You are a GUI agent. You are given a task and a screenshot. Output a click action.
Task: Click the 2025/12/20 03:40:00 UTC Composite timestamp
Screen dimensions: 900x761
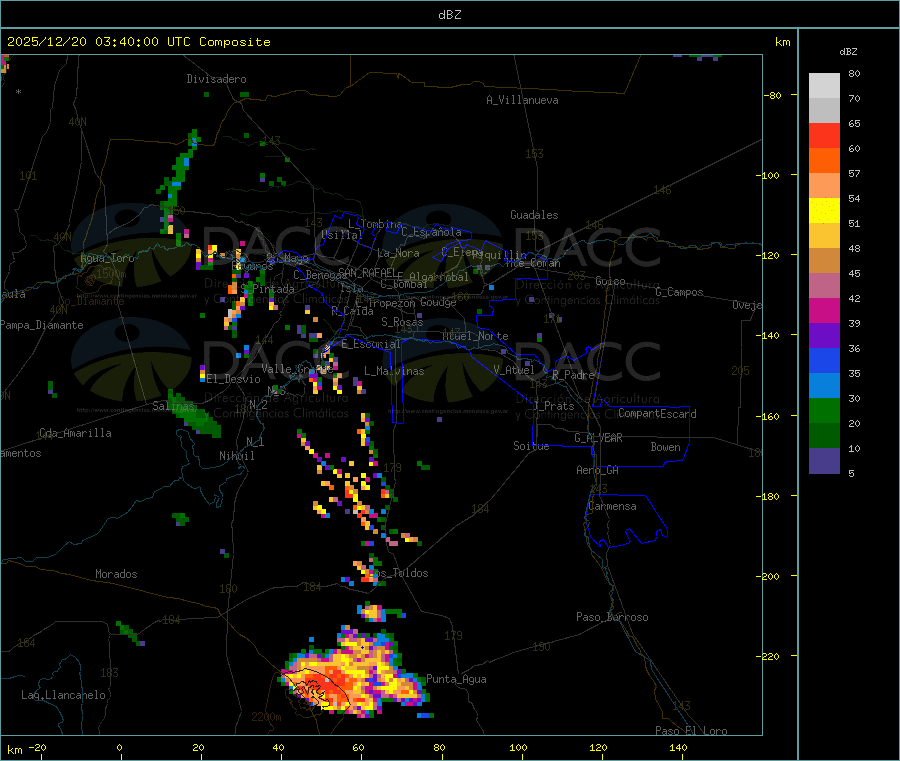tap(139, 42)
